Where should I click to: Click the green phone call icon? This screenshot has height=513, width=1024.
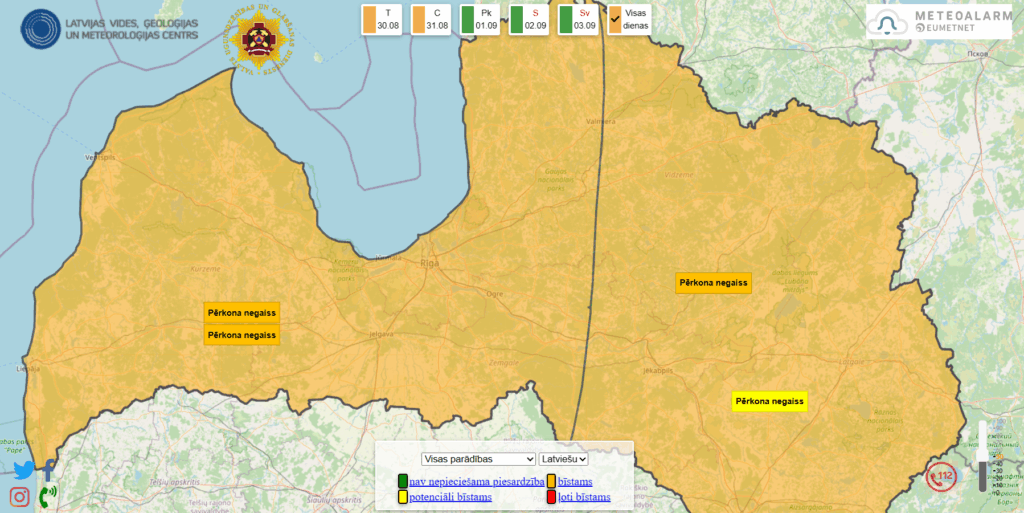click(47, 494)
